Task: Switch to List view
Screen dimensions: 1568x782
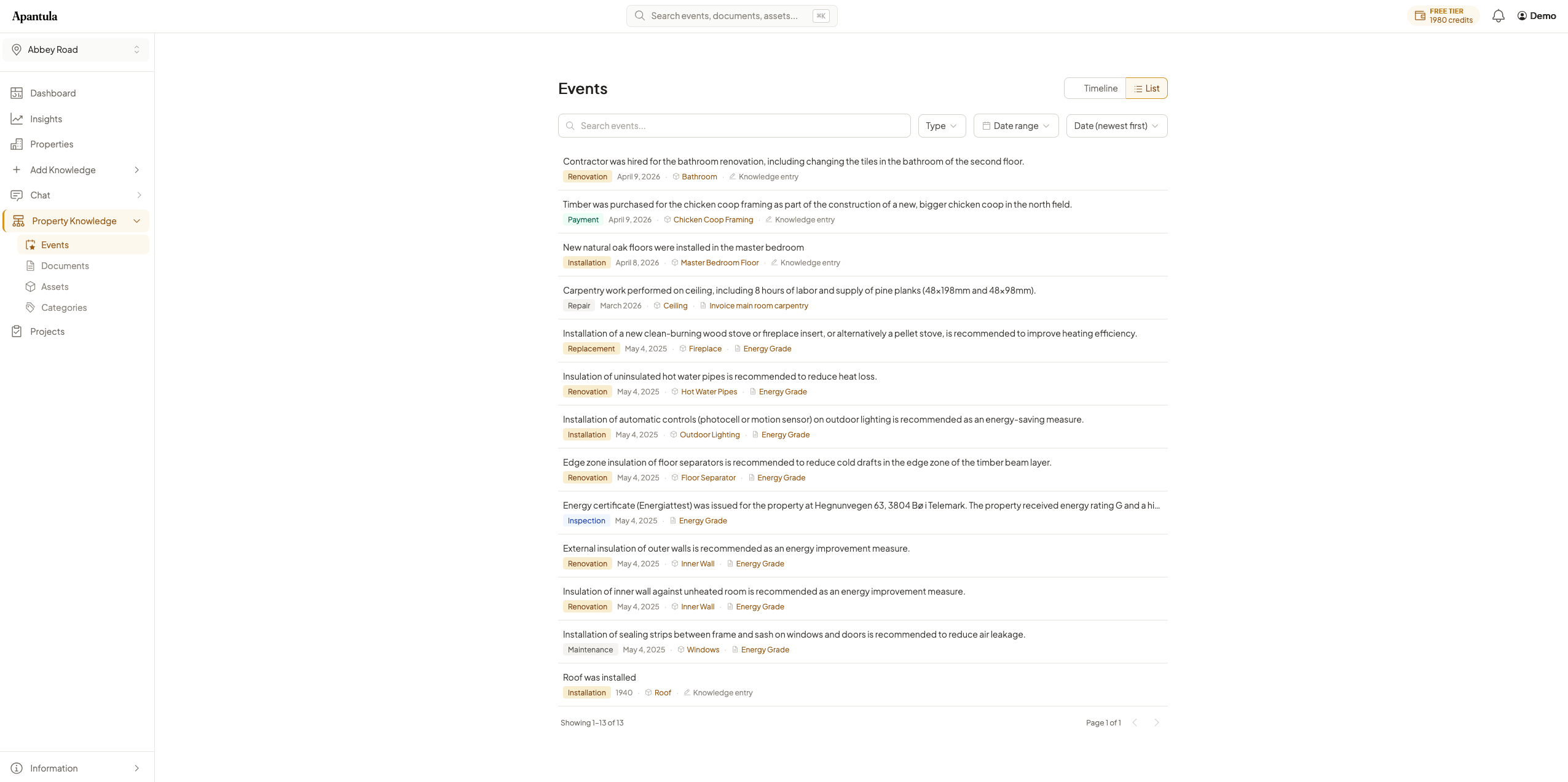Action: pyautogui.click(x=1146, y=88)
